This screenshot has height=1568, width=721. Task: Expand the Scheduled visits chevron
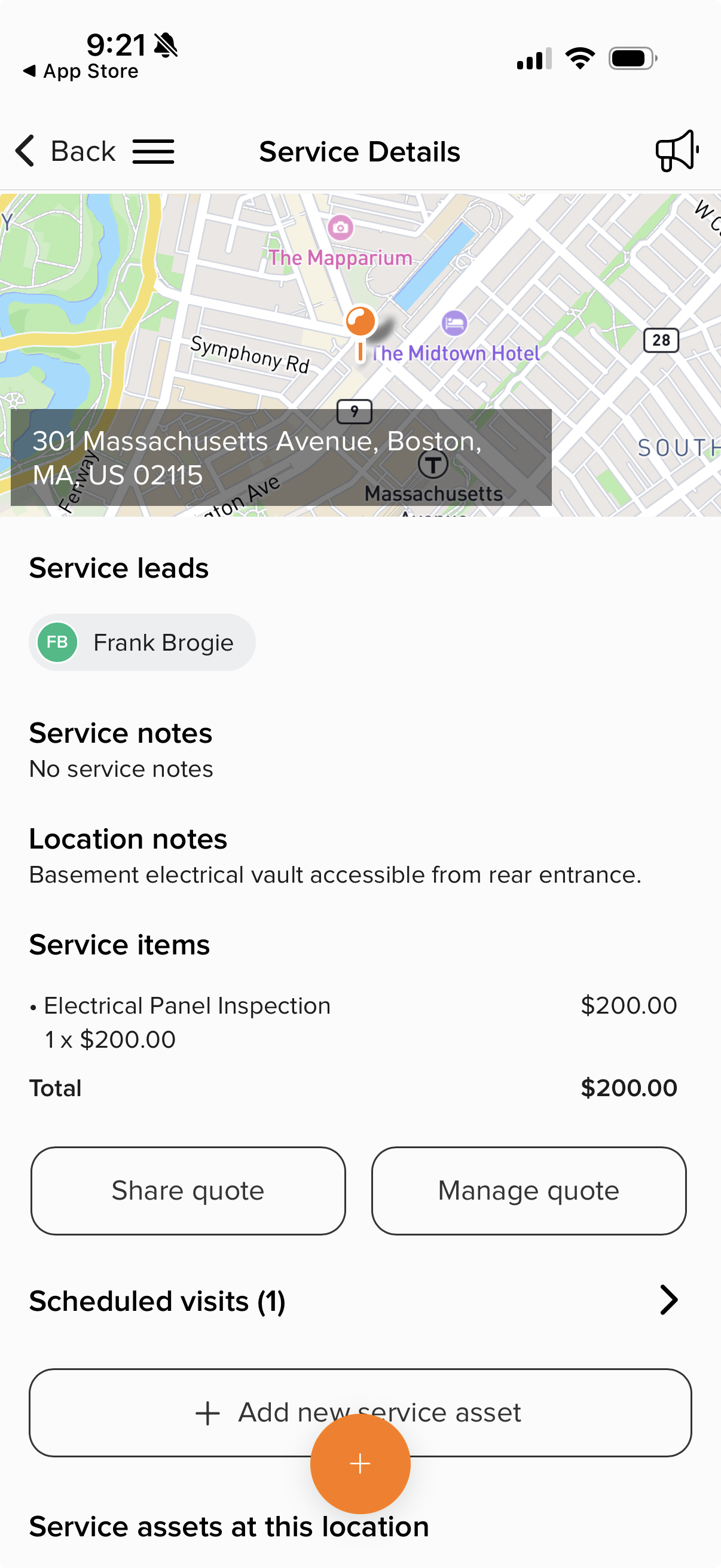668,1301
